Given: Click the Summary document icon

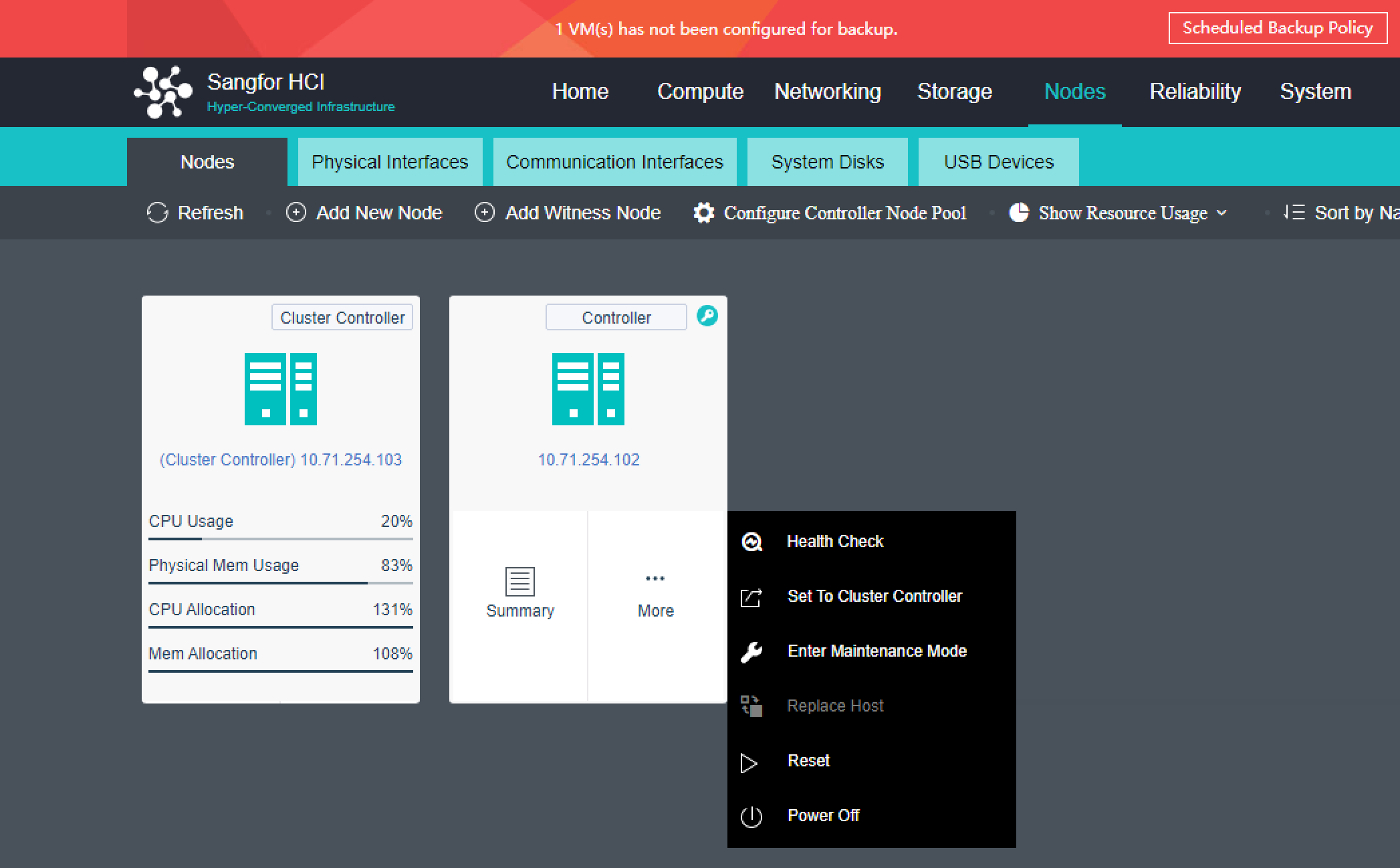Looking at the screenshot, I should 520,581.
